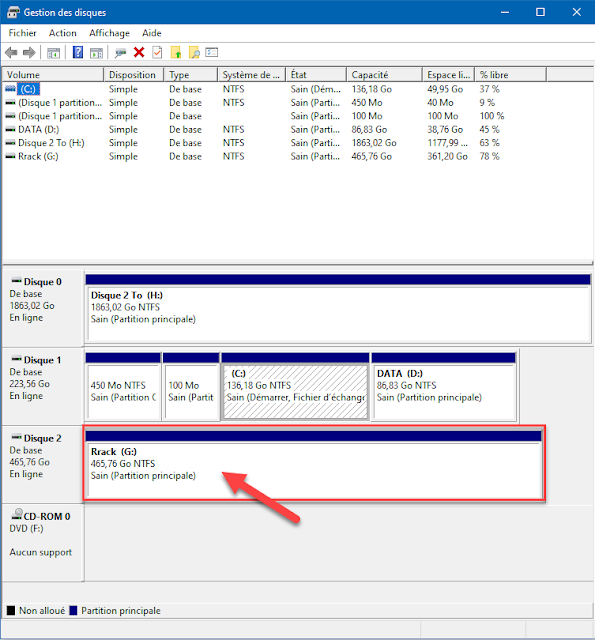The width and height of the screenshot is (595, 640).
Task: Click the 1863,02 Go capacity cell
Action: tap(374, 143)
